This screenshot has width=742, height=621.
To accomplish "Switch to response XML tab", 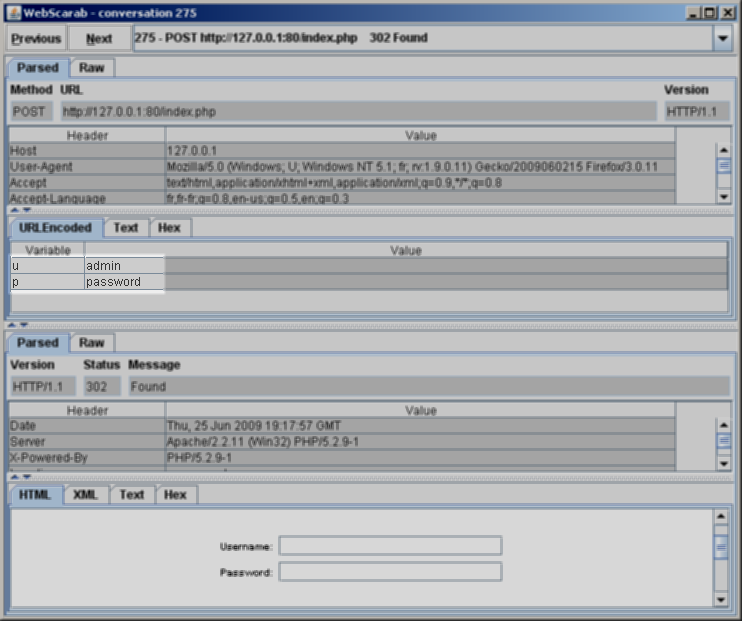I will click(86, 495).
